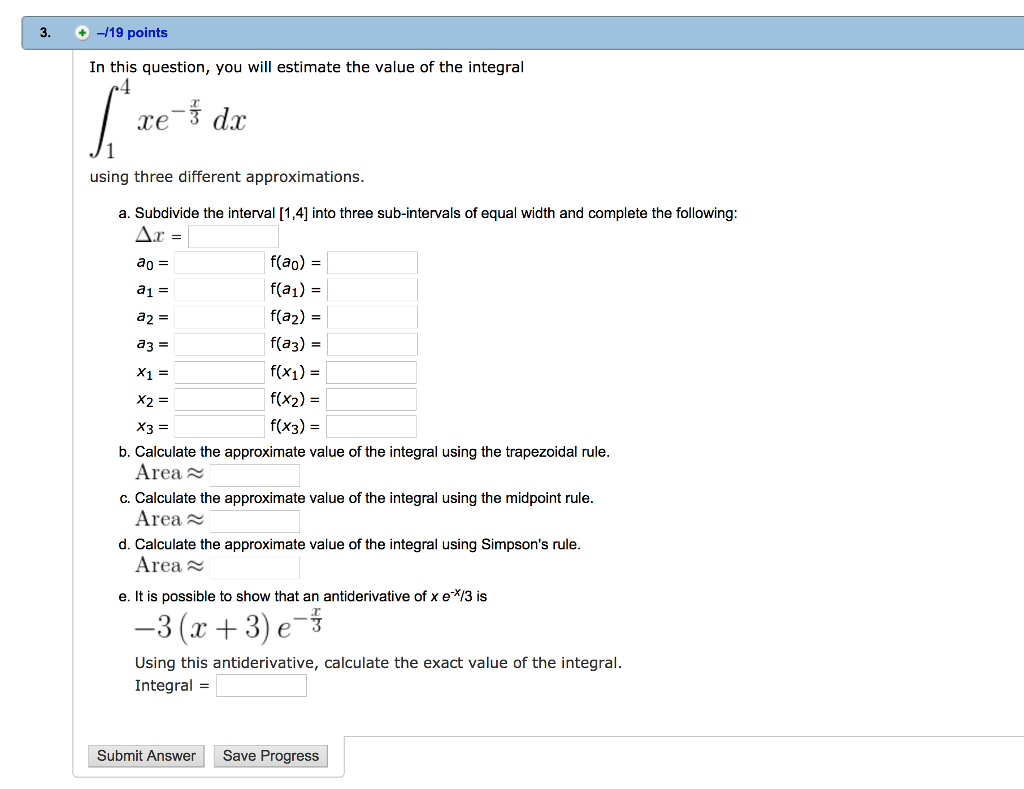The image size is (1024, 789).
Task: Select the midpoint rule Area field
Action: [x=254, y=520]
